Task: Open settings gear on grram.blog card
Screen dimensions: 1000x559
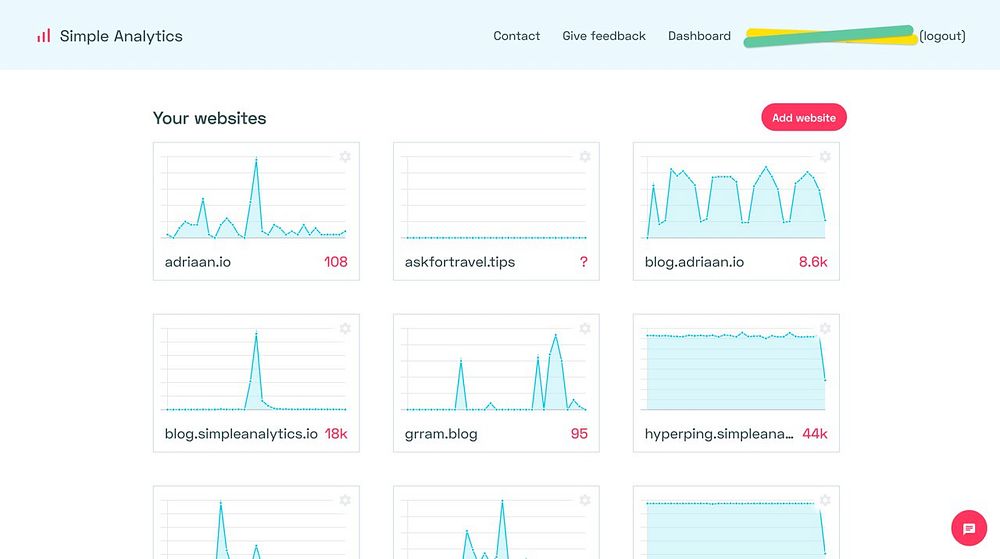Action: [x=585, y=328]
